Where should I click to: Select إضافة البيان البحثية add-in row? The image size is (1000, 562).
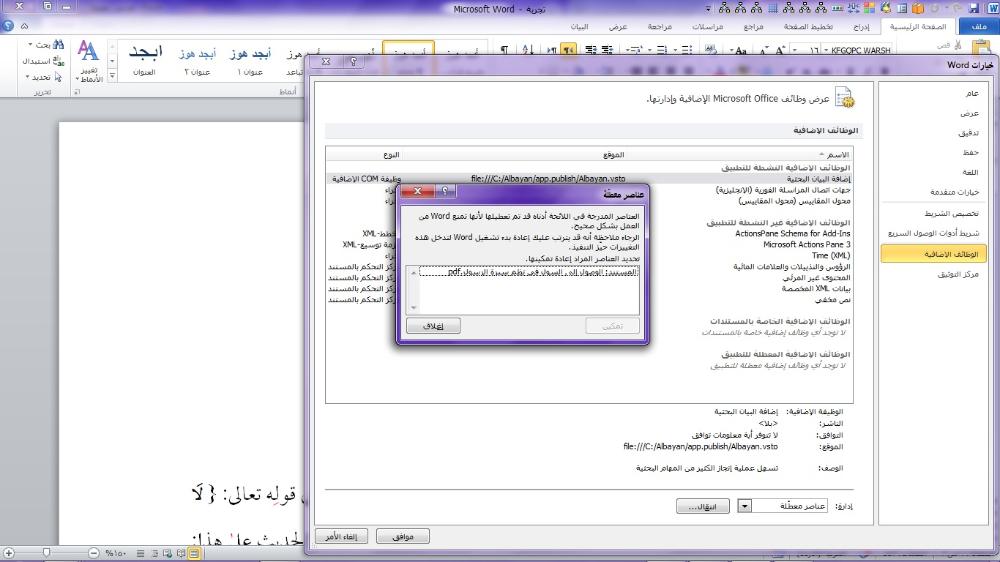[x=589, y=179]
